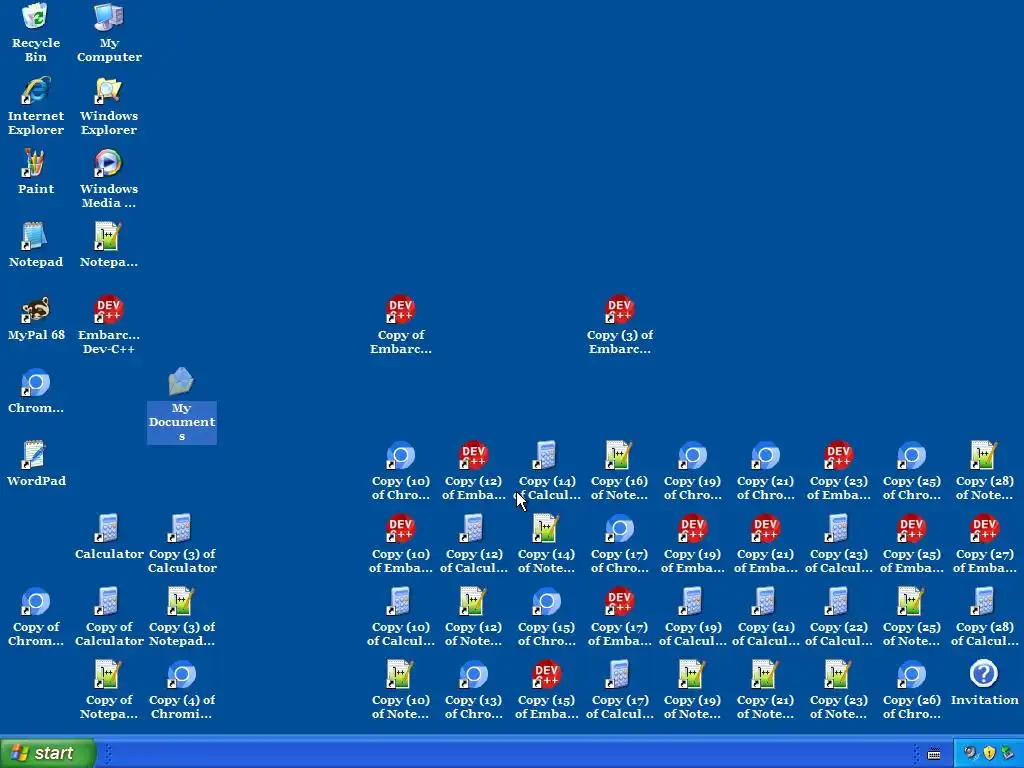Open the yellow security shield tray icon
The width and height of the screenshot is (1024, 768).
[989, 754]
